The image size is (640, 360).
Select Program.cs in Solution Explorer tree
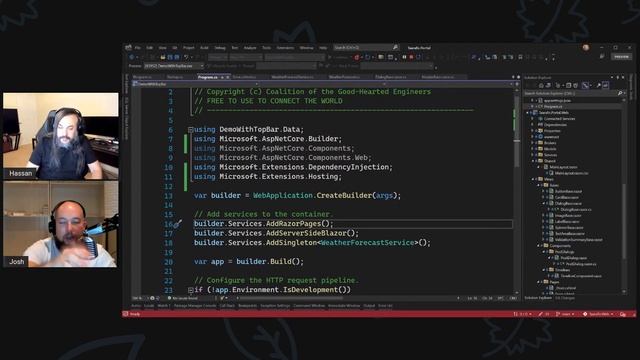tap(552, 107)
